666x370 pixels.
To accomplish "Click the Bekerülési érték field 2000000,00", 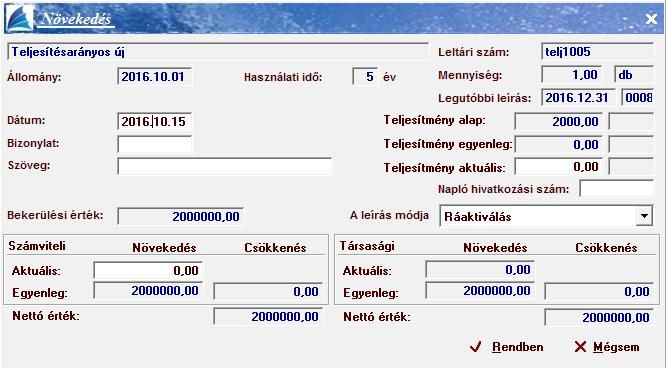I will pyautogui.click(x=181, y=216).
